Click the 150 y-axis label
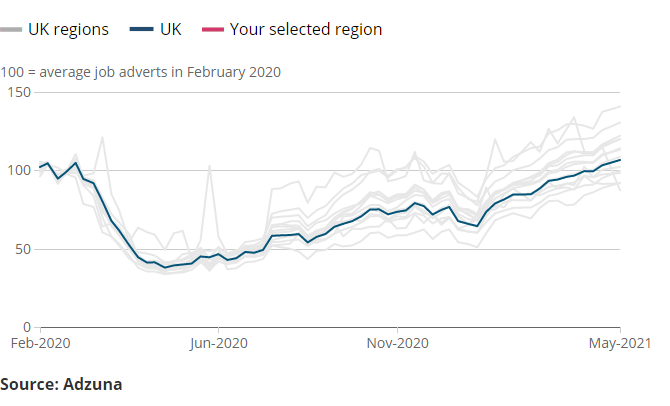Viewport: 670px width, 406px height. [20, 92]
